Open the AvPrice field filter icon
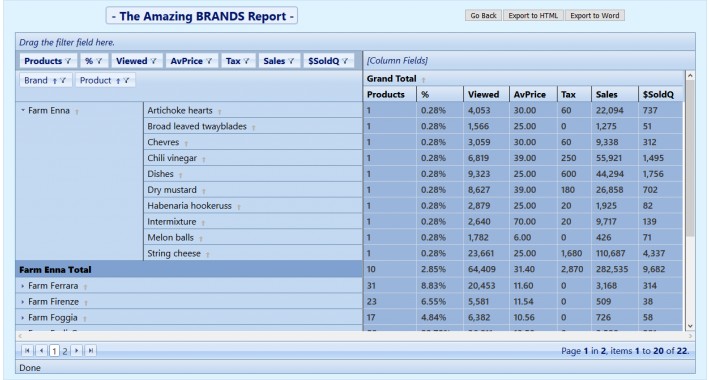Viewport: 710px width, 380px height. point(209,61)
